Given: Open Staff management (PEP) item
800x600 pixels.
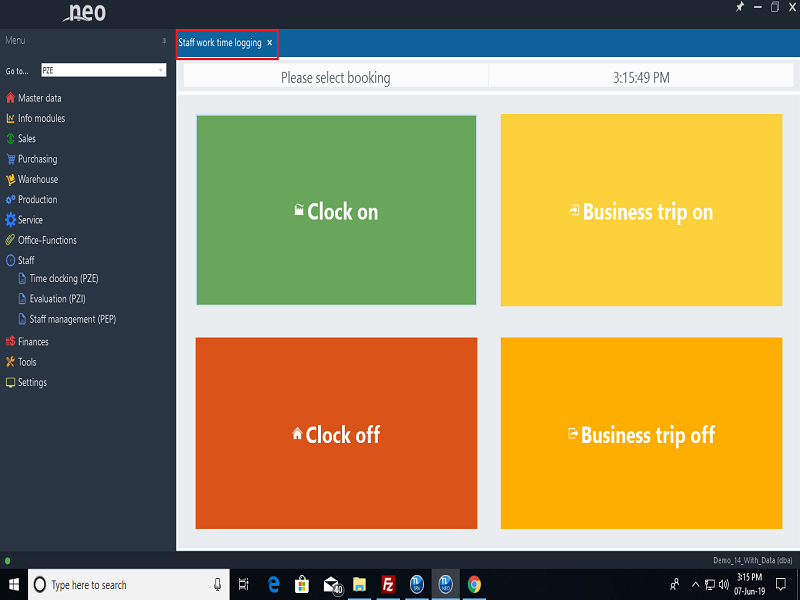Looking at the screenshot, I should (x=72, y=319).
